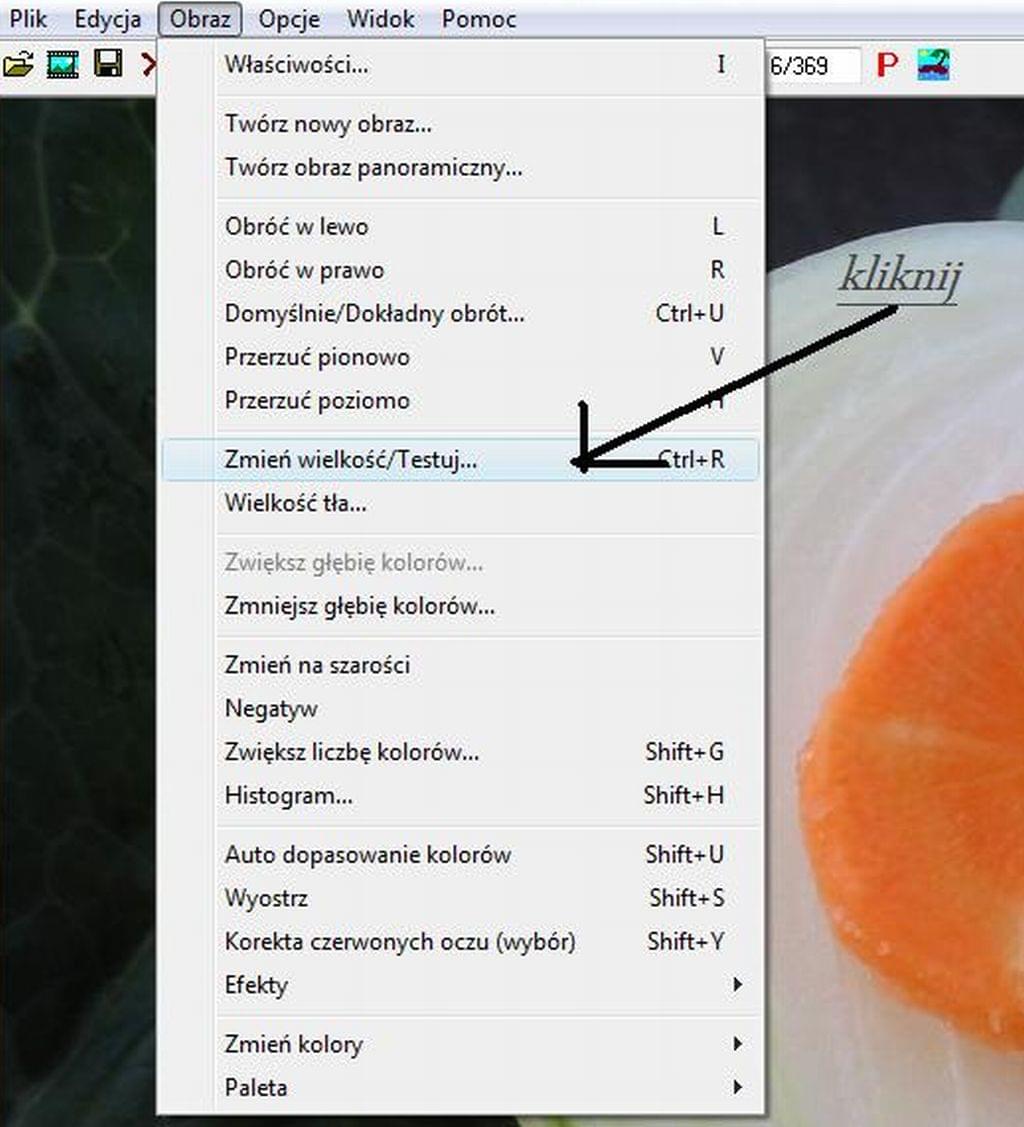The image size is (1024, 1127).
Task: Click the Open file folder icon
Action: point(19,65)
